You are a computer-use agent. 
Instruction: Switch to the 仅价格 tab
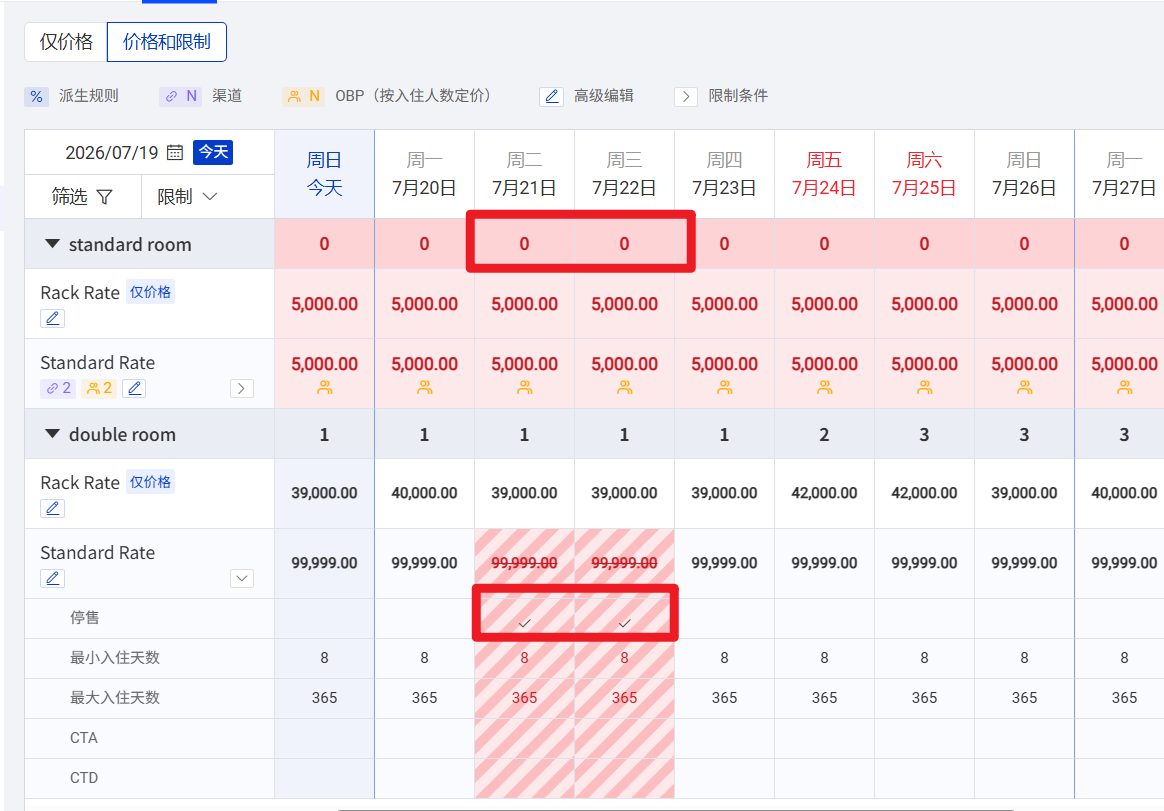click(66, 42)
